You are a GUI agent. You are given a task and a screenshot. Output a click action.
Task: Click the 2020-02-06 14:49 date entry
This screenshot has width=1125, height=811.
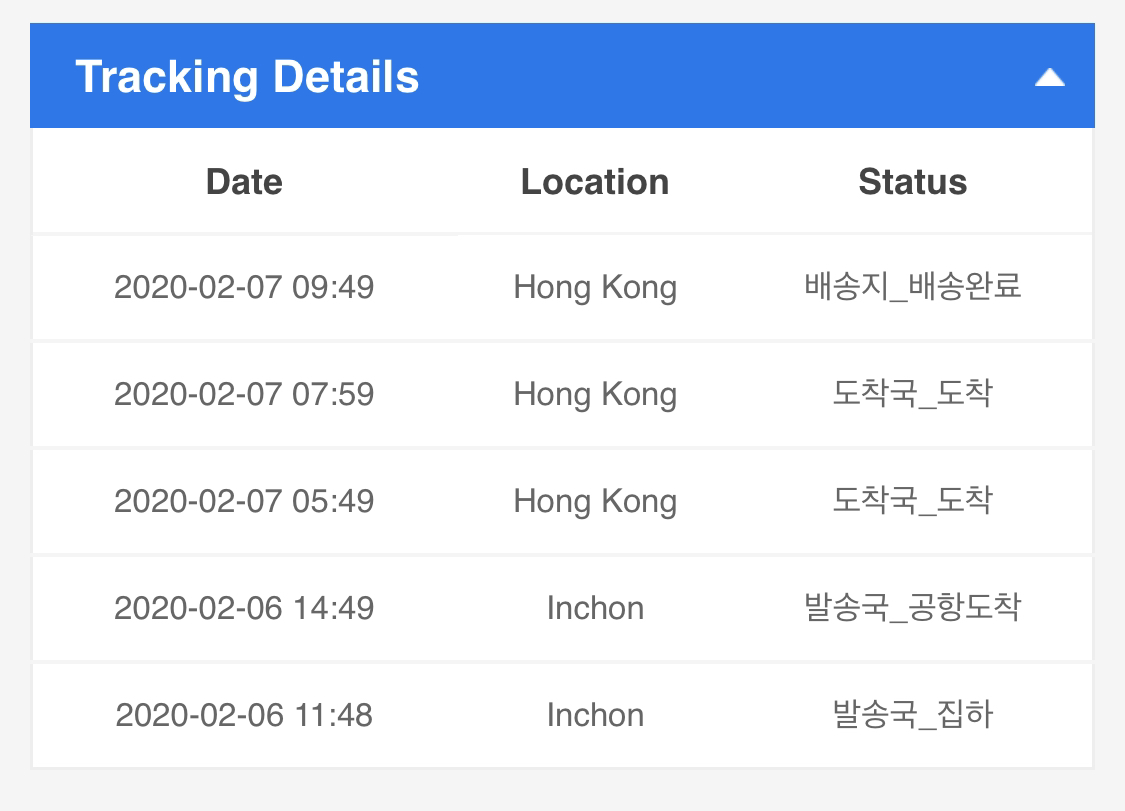tap(244, 608)
